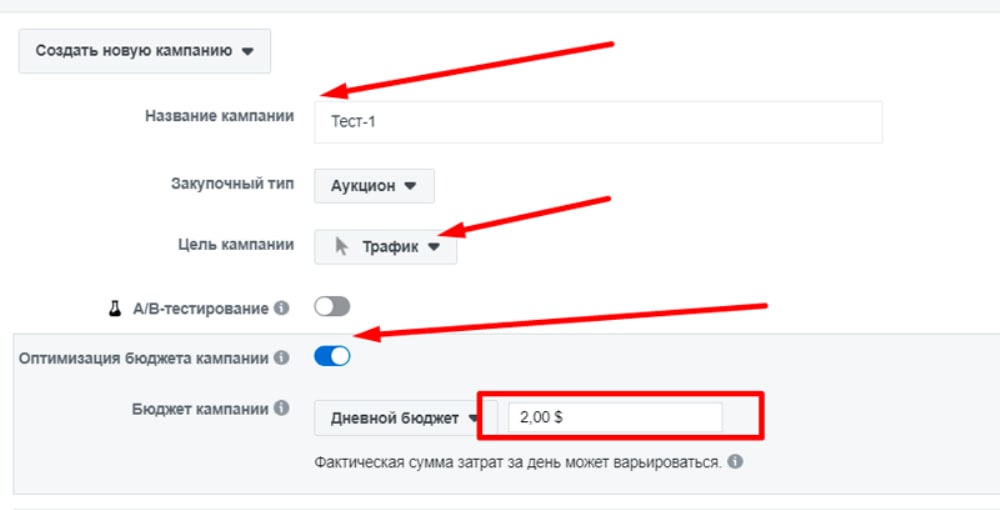
Task: Click the campaign name field containing "Тест-1"
Action: click(598, 122)
